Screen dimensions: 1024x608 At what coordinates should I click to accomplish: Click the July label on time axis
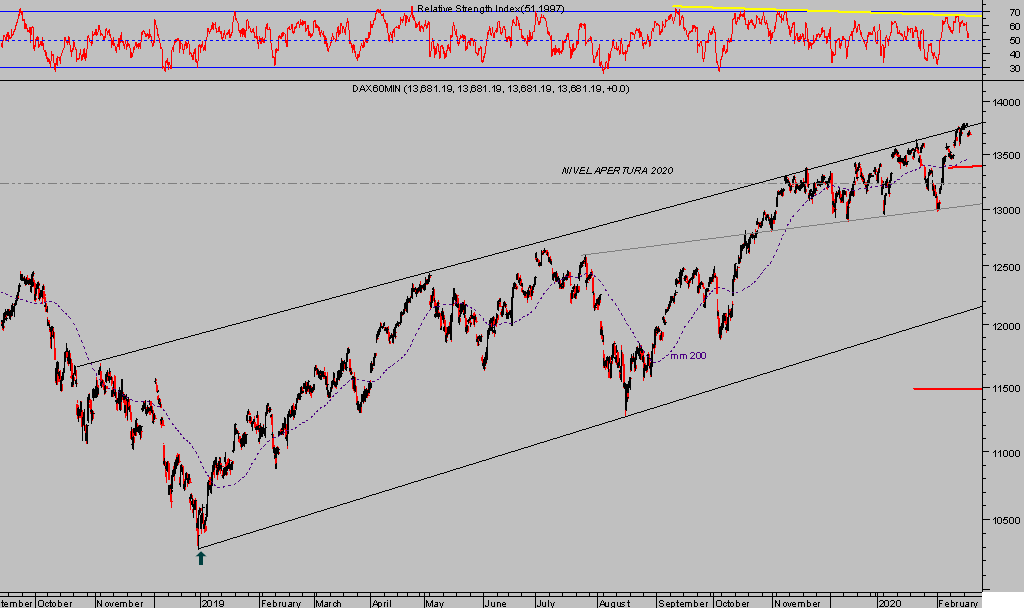(x=547, y=603)
